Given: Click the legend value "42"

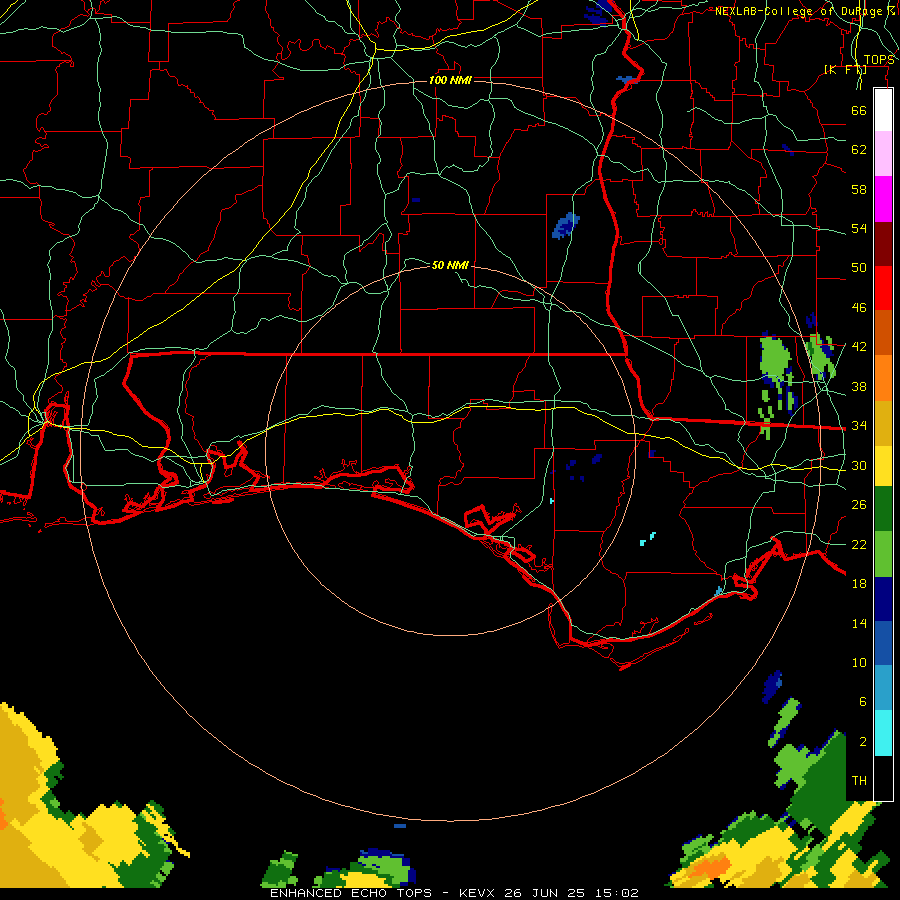Looking at the screenshot, I should point(859,347).
